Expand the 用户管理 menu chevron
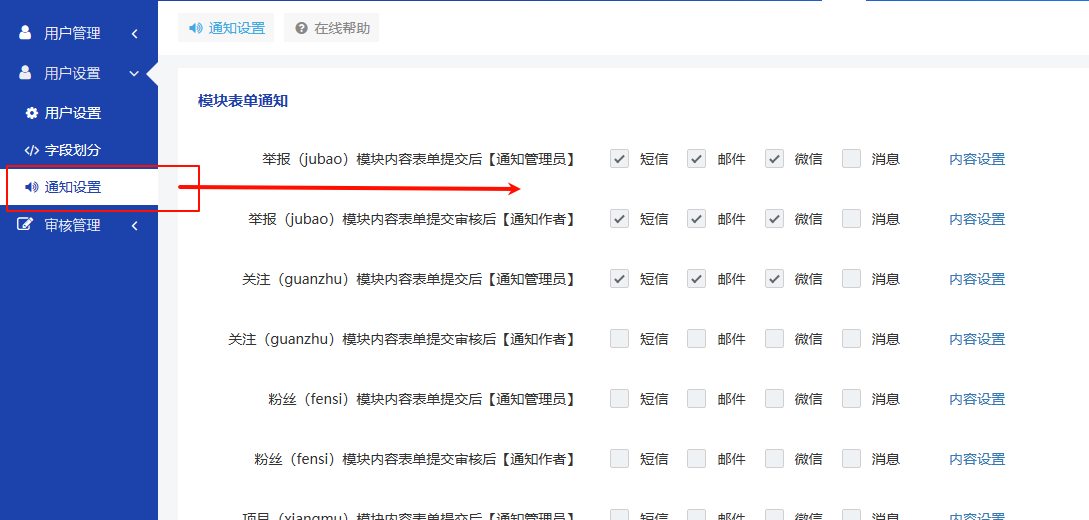 point(135,33)
